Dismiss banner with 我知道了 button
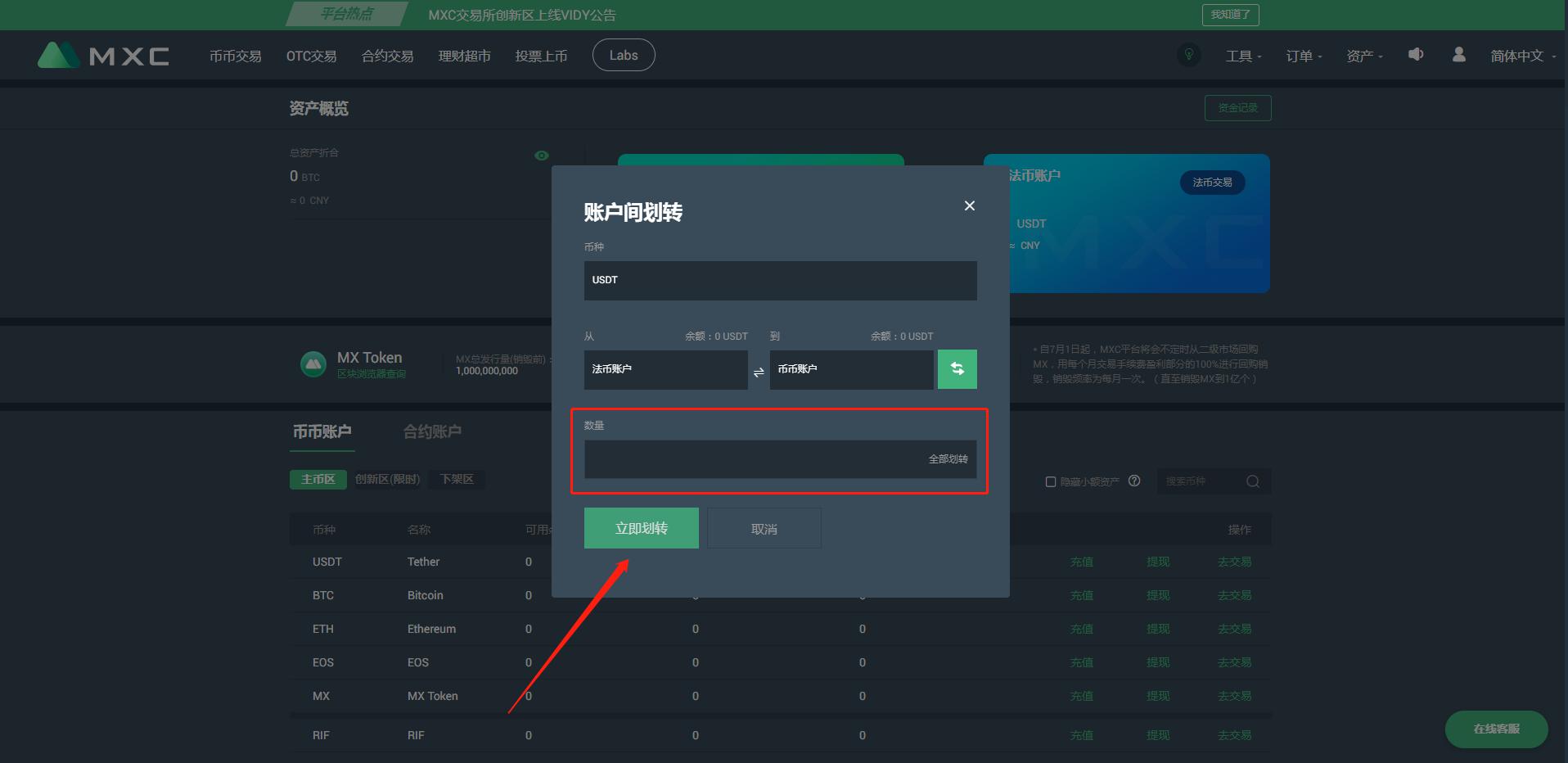Image resolution: width=1568 pixels, height=763 pixels. coord(1230,15)
